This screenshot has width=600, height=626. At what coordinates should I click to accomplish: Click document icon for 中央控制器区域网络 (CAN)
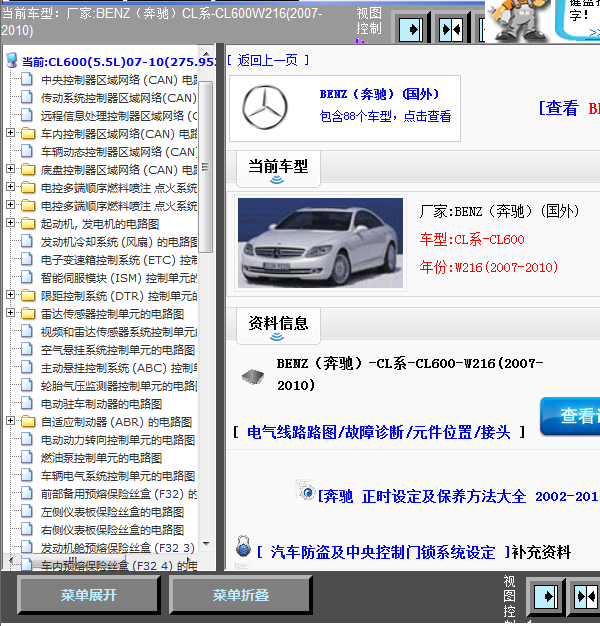pyautogui.click(x=27, y=79)
